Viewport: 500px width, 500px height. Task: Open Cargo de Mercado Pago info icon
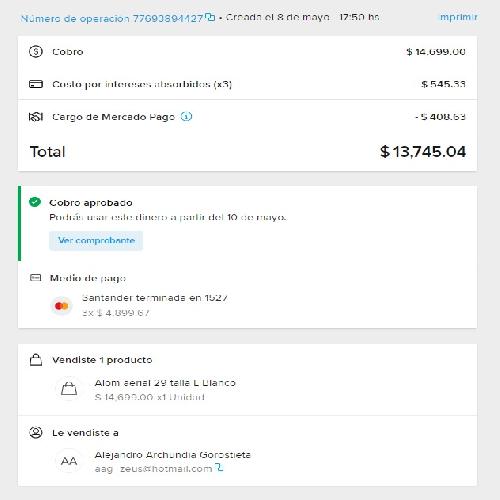[186, 117]
